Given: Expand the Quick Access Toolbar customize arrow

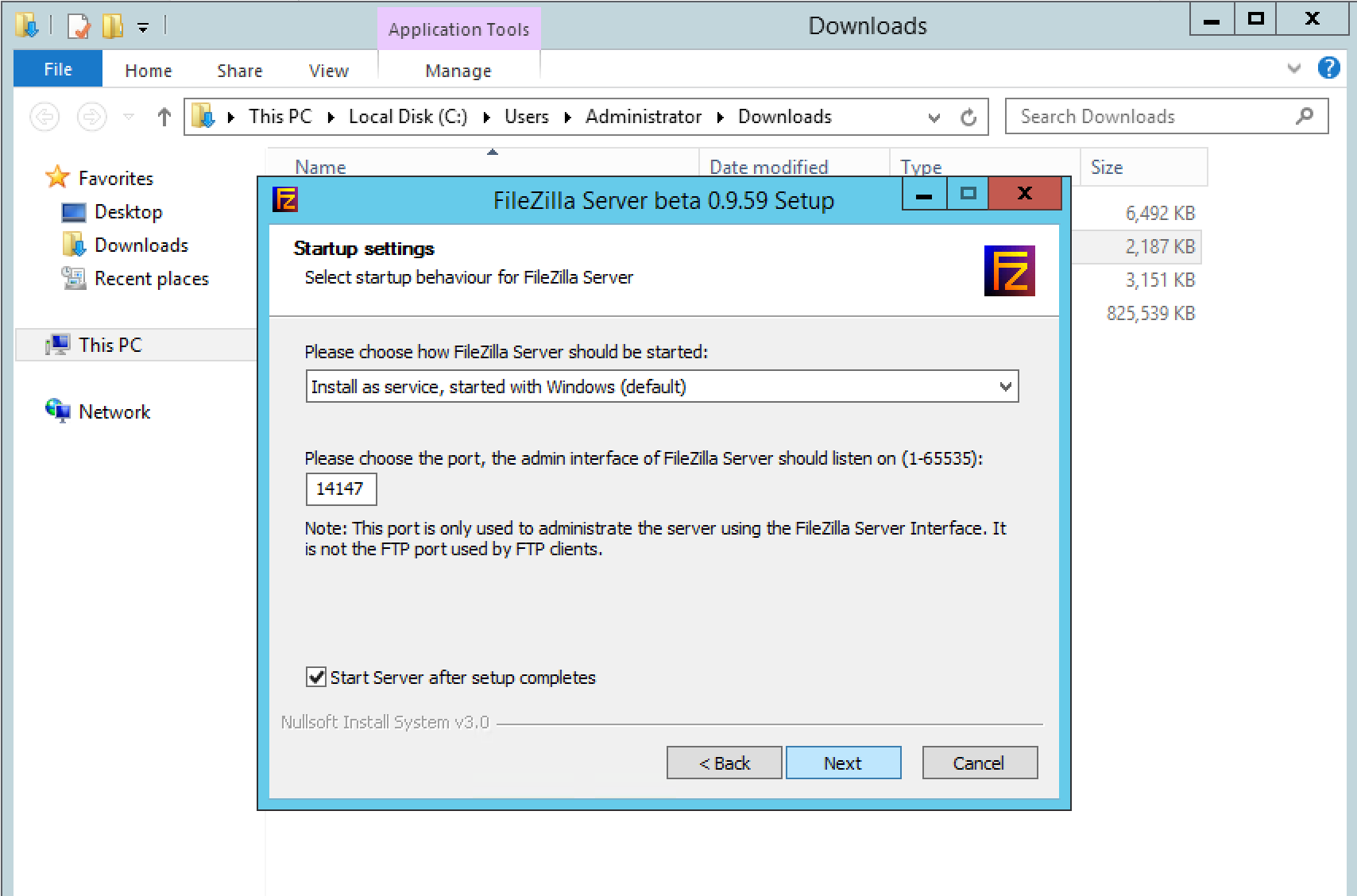Looking at the screenshot, I should pos(143,26).
